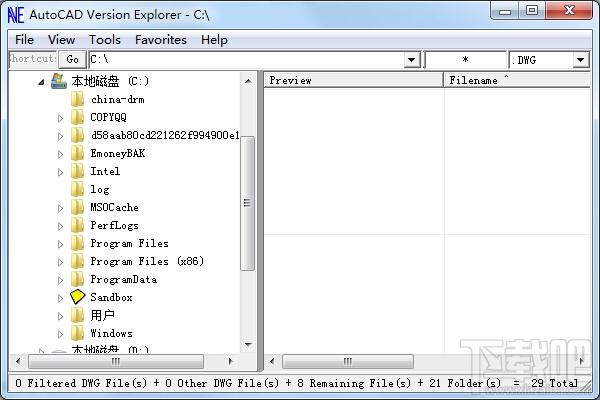Expand the Program Files (x86) arrow
The width and height of the screenshot is (600, 400).
pyautogui.click(x=60, y=262)
